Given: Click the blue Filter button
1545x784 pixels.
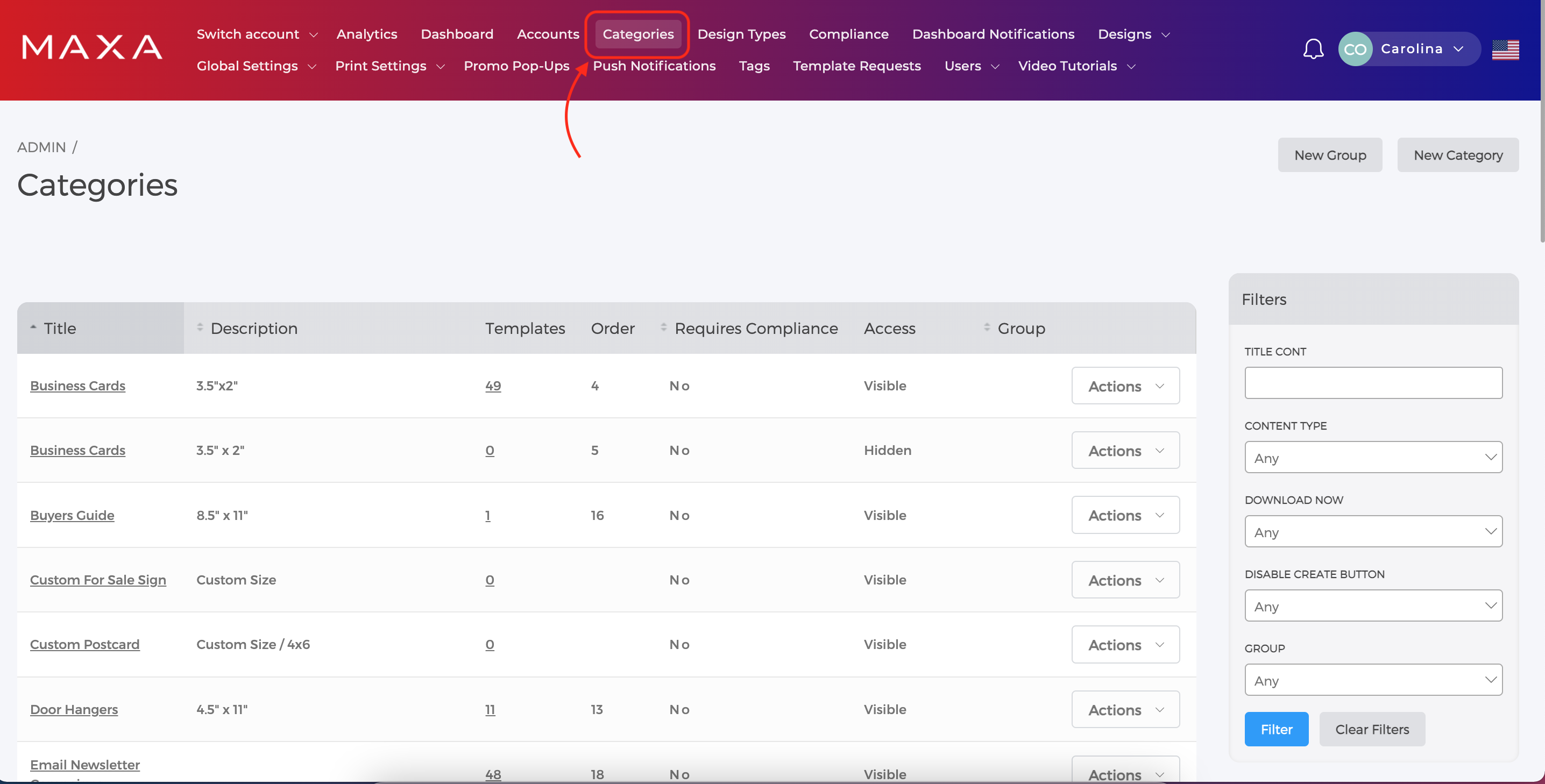Looking at the screenshot, I should pos(1277,729).
